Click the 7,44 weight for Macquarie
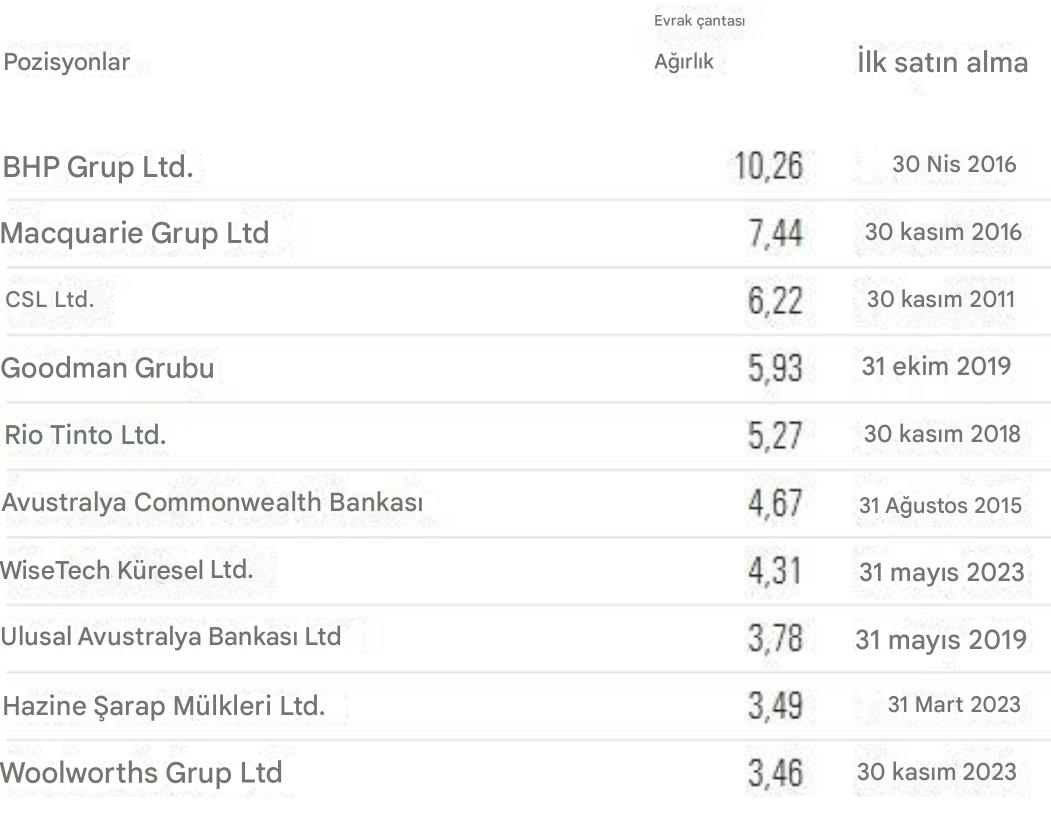Screen dimensions: 1051x816 pyautogui.click(x=774, y=234)
